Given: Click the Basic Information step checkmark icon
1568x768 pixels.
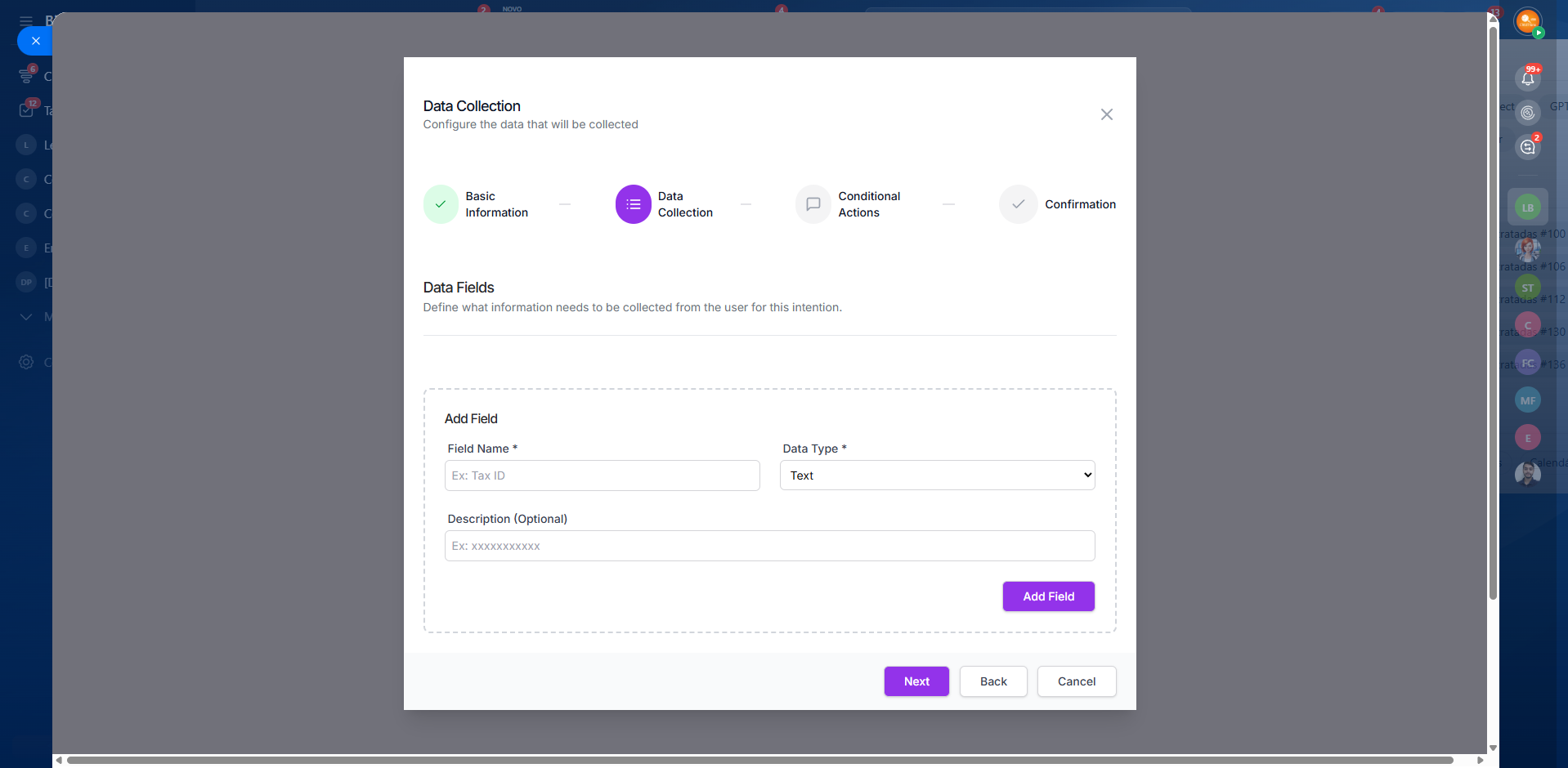Looking at the screenshot, I should tap(441, 204).
